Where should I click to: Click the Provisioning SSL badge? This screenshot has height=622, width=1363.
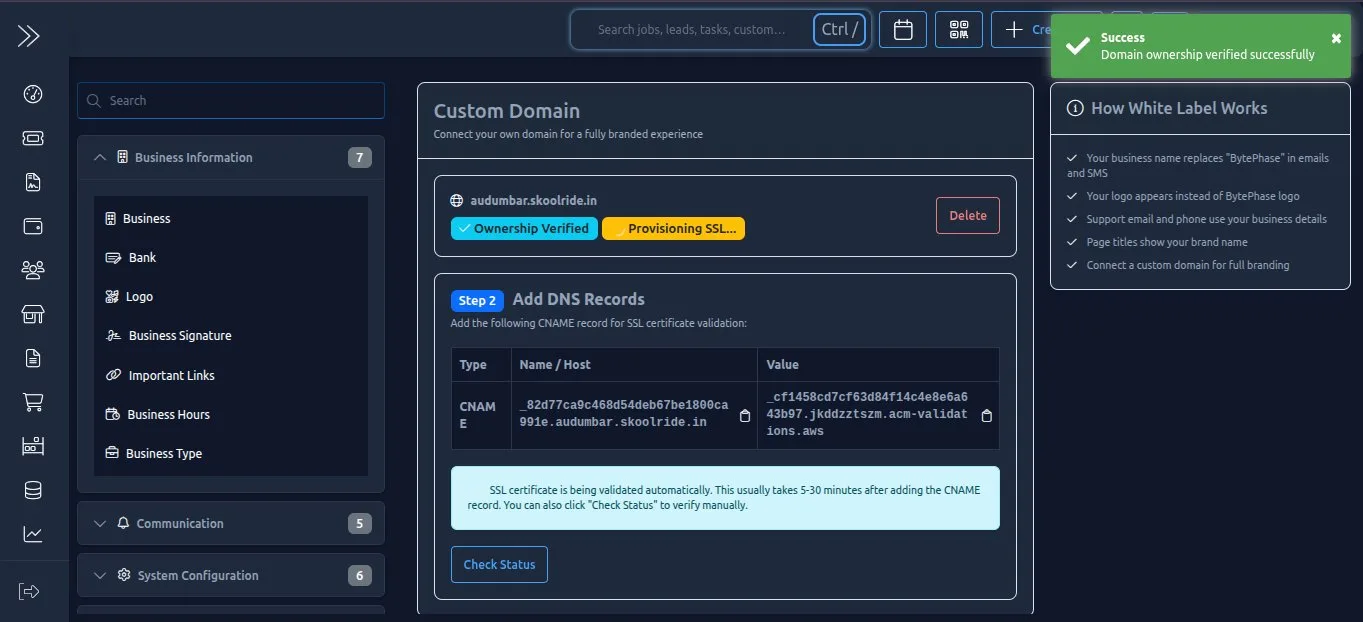(x=673, y=228)
